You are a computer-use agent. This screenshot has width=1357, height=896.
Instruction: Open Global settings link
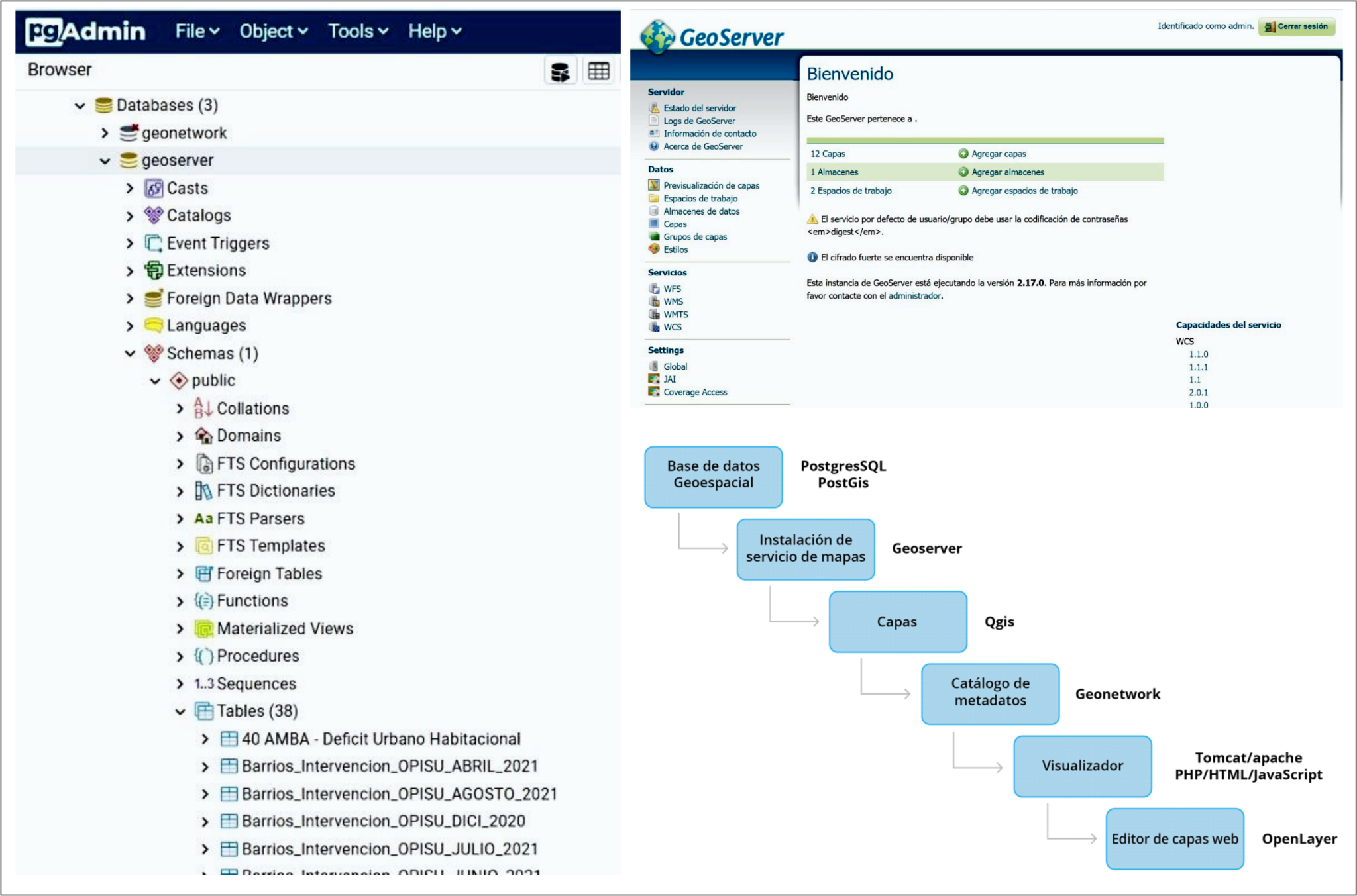click(675, 366)
